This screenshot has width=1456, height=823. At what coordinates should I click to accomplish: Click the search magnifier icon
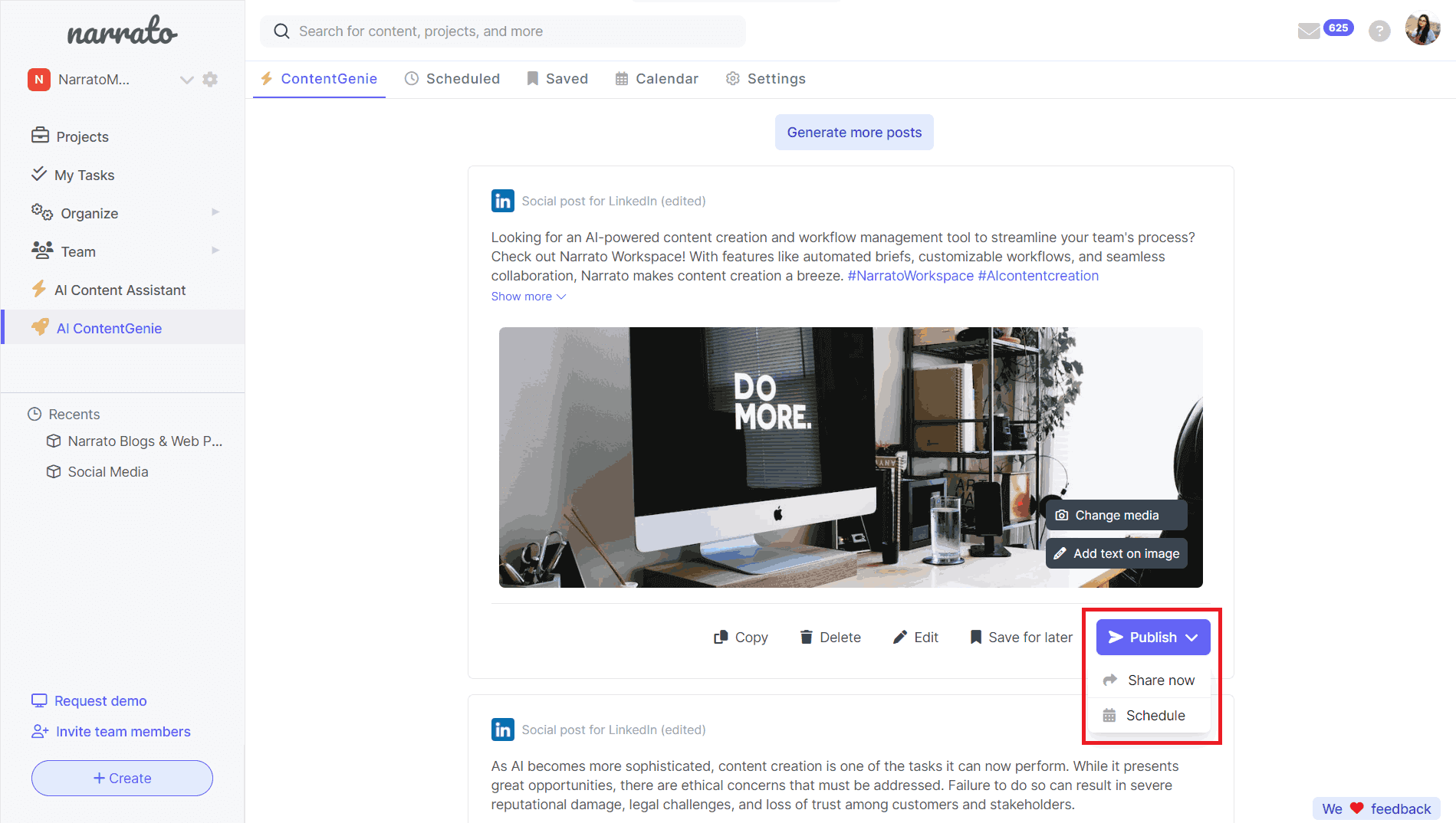click(281, 31)
